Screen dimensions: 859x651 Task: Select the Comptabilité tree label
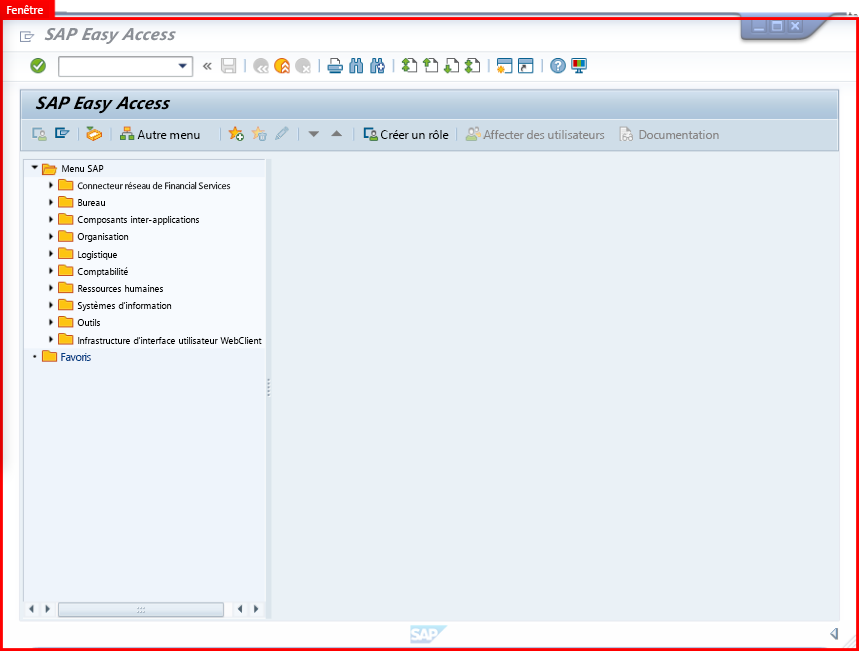coord(102,271)
